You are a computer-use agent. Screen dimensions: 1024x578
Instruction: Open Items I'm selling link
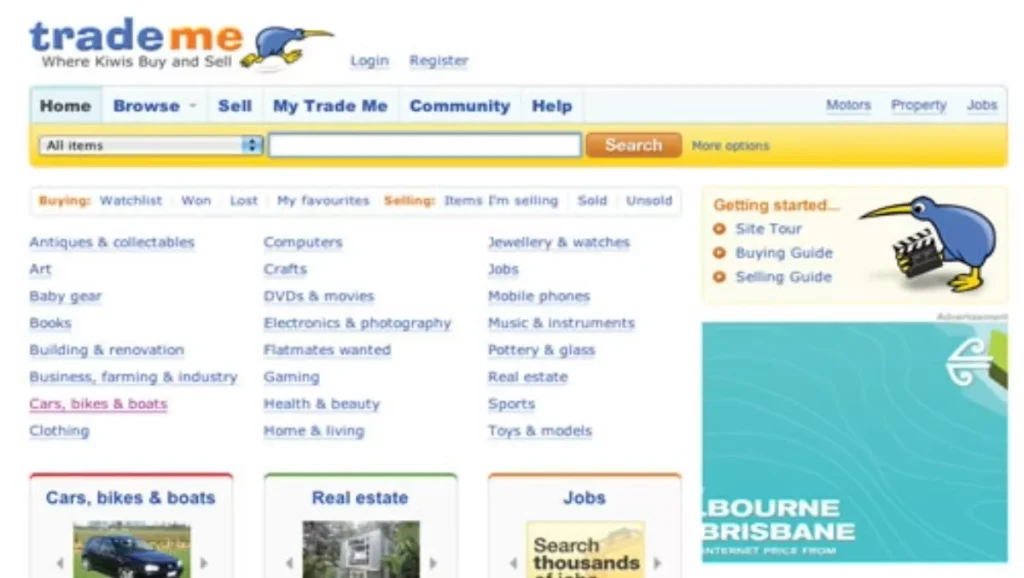pyautogui.click(x=502, y=201)
